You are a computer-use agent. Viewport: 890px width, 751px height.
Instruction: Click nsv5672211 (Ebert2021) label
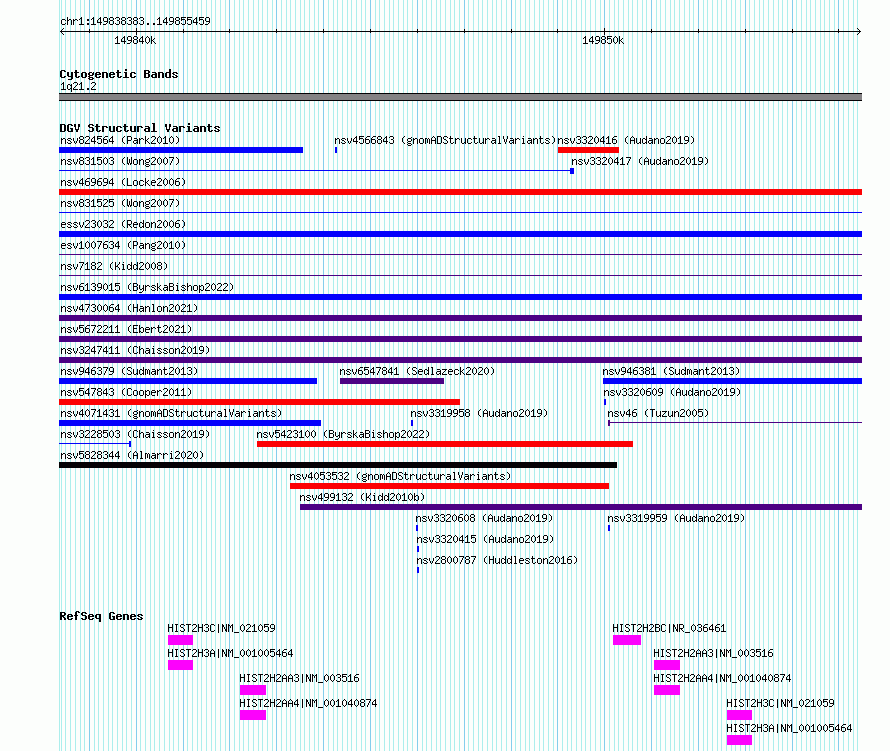pos(126,329)
